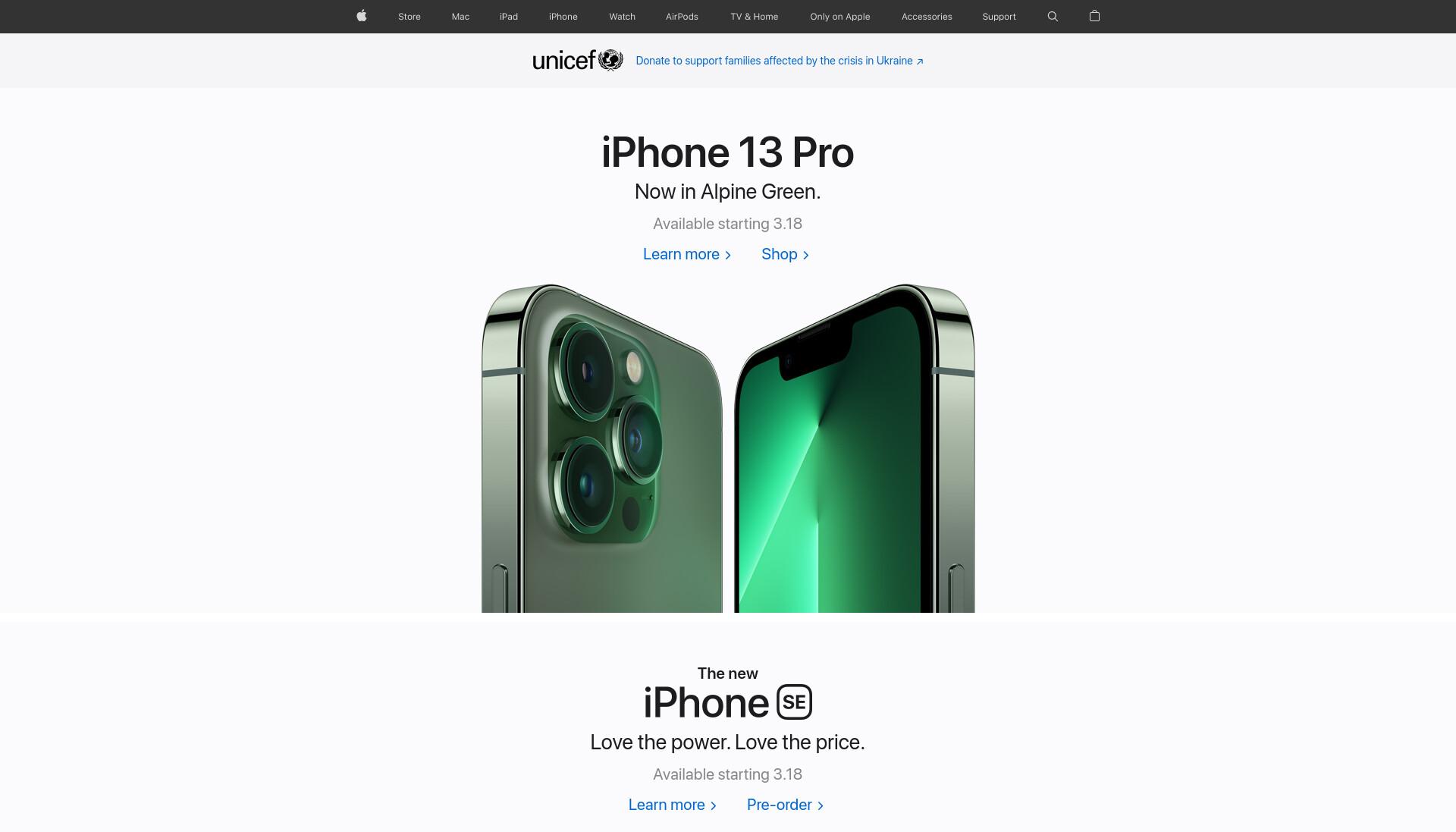The height and width of the screenshot is (832, 1456).
Task: Go to the Watch section
Action: coord(623,17)
